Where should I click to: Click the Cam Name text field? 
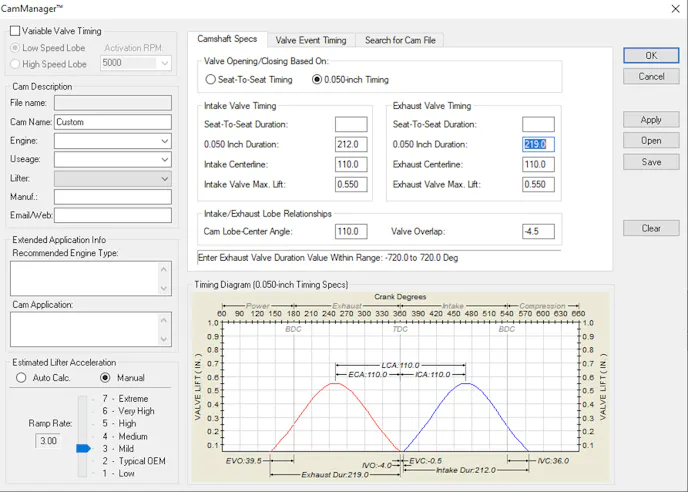112,122
